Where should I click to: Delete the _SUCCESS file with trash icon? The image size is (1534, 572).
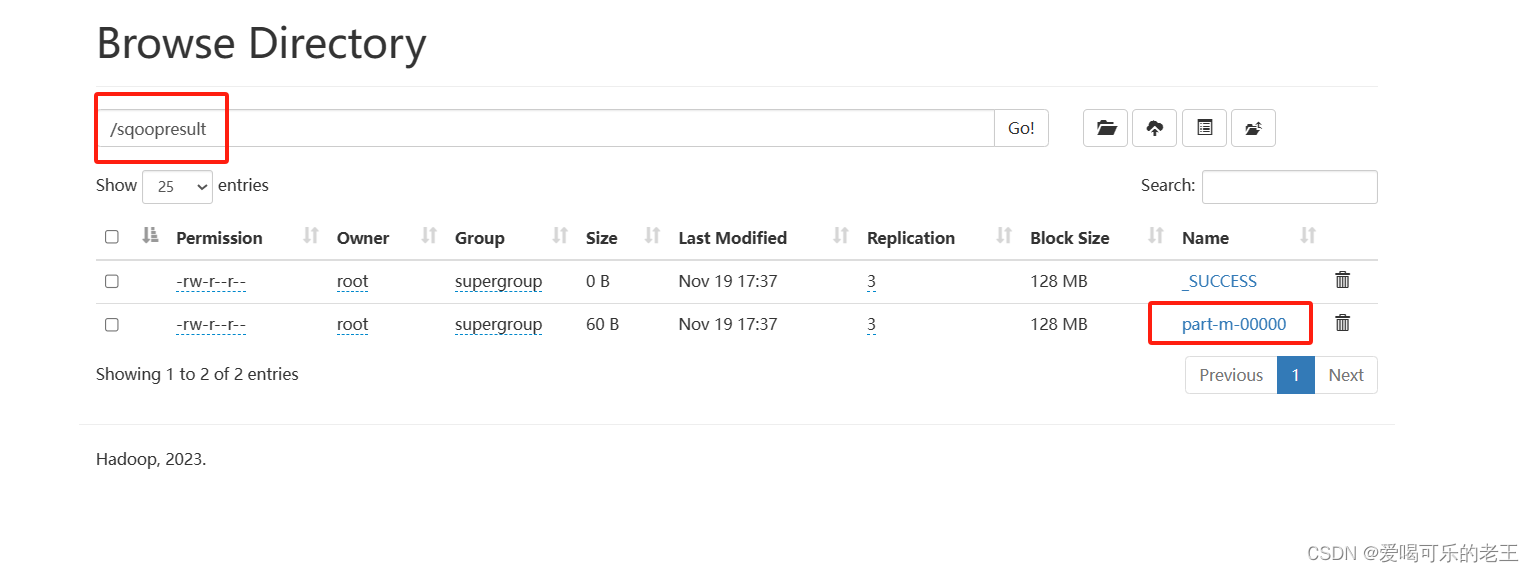click(x=1343, y=280)
